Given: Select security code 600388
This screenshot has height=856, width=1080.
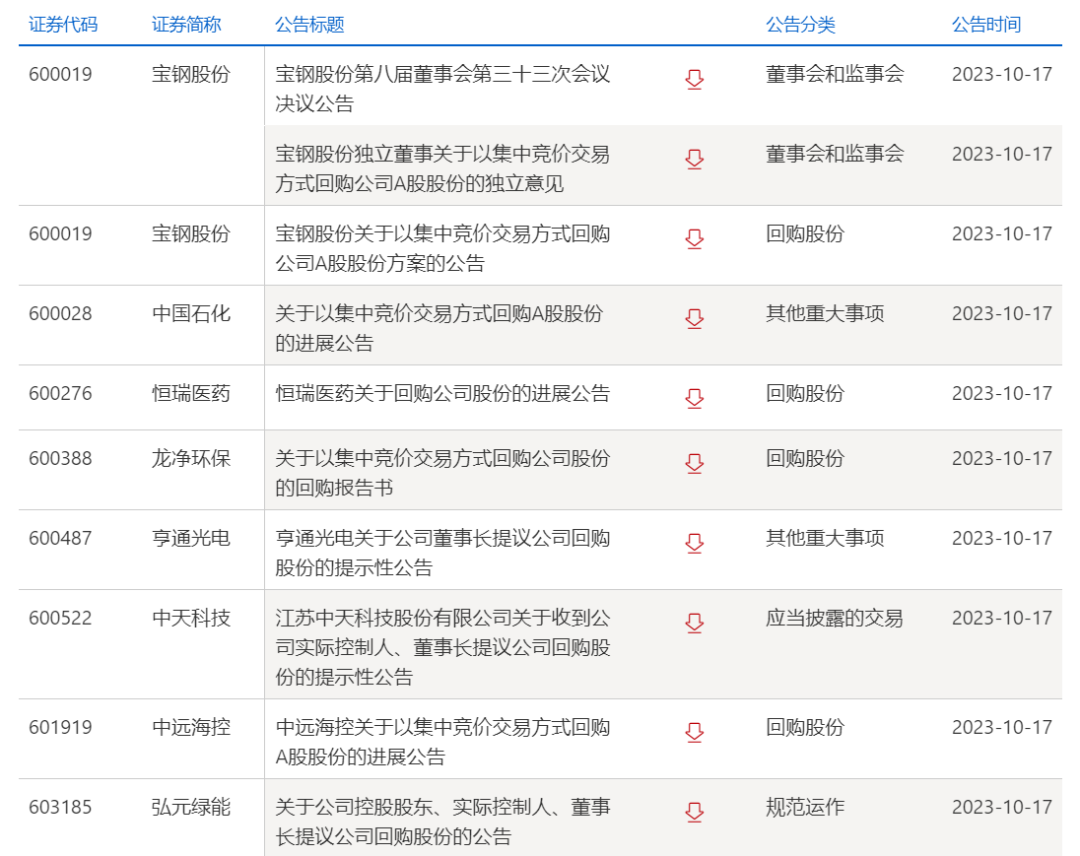Looking at the screenshot, I should pyautogui.click(x=60, y=459).
